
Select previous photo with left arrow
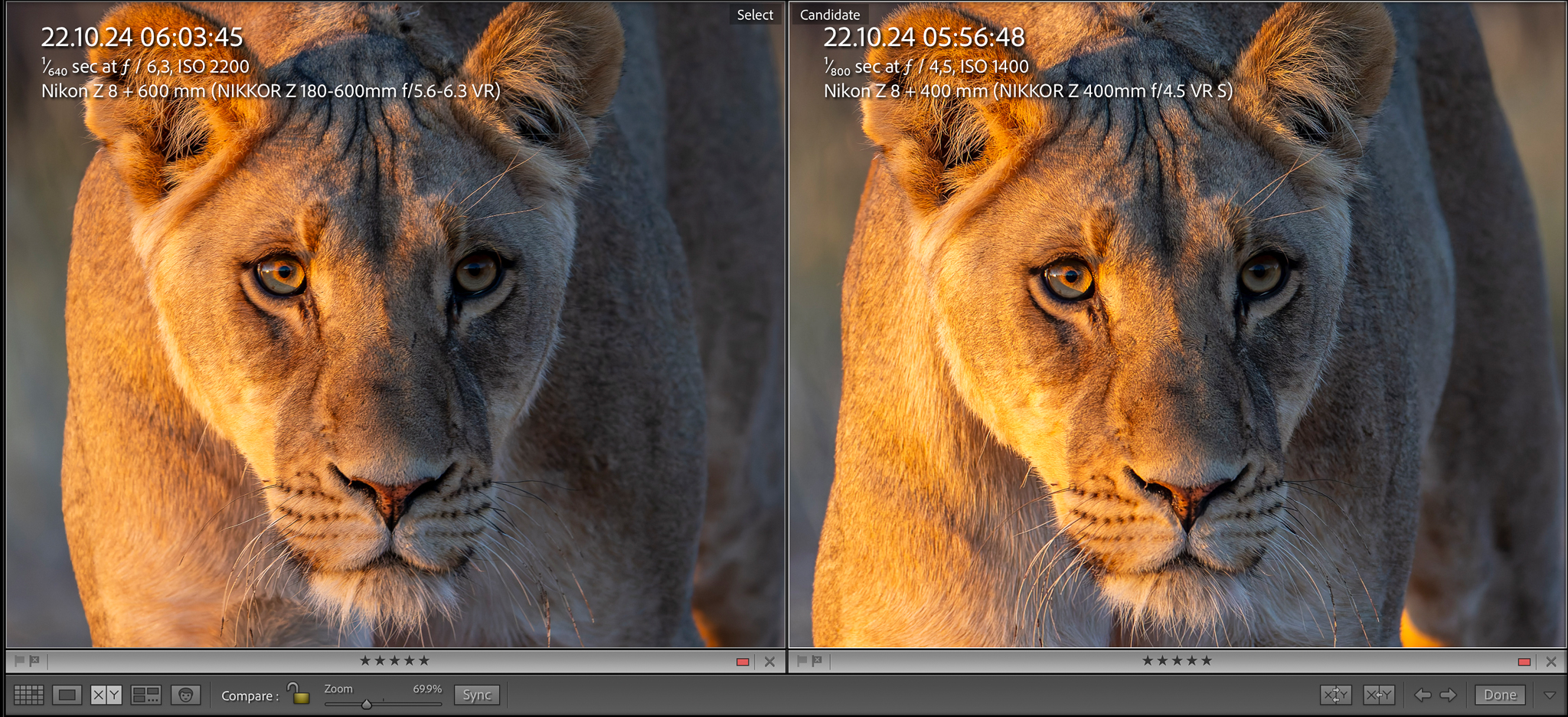1423,695
